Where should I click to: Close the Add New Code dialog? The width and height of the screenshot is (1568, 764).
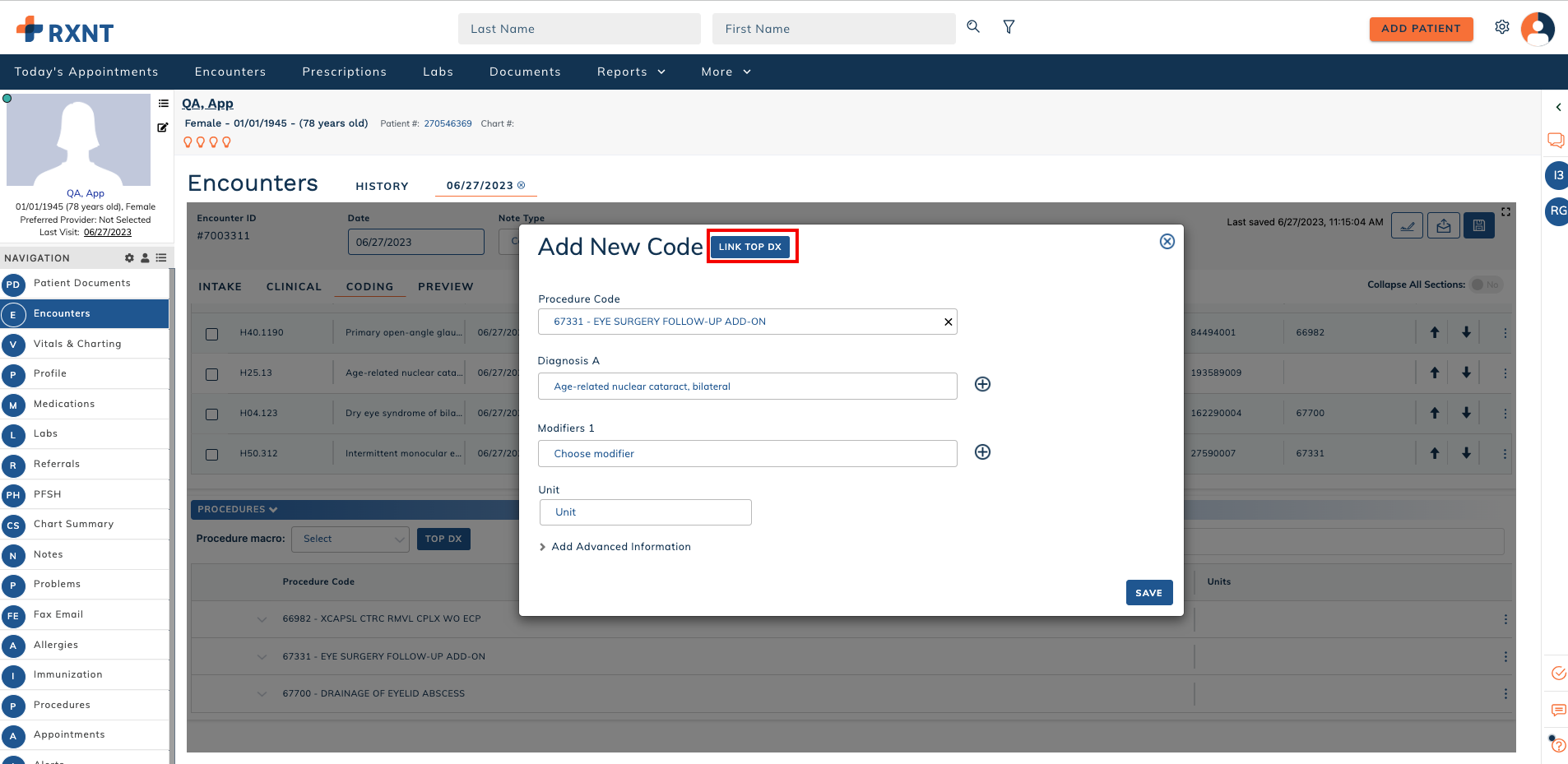[x=1167, y=242]
